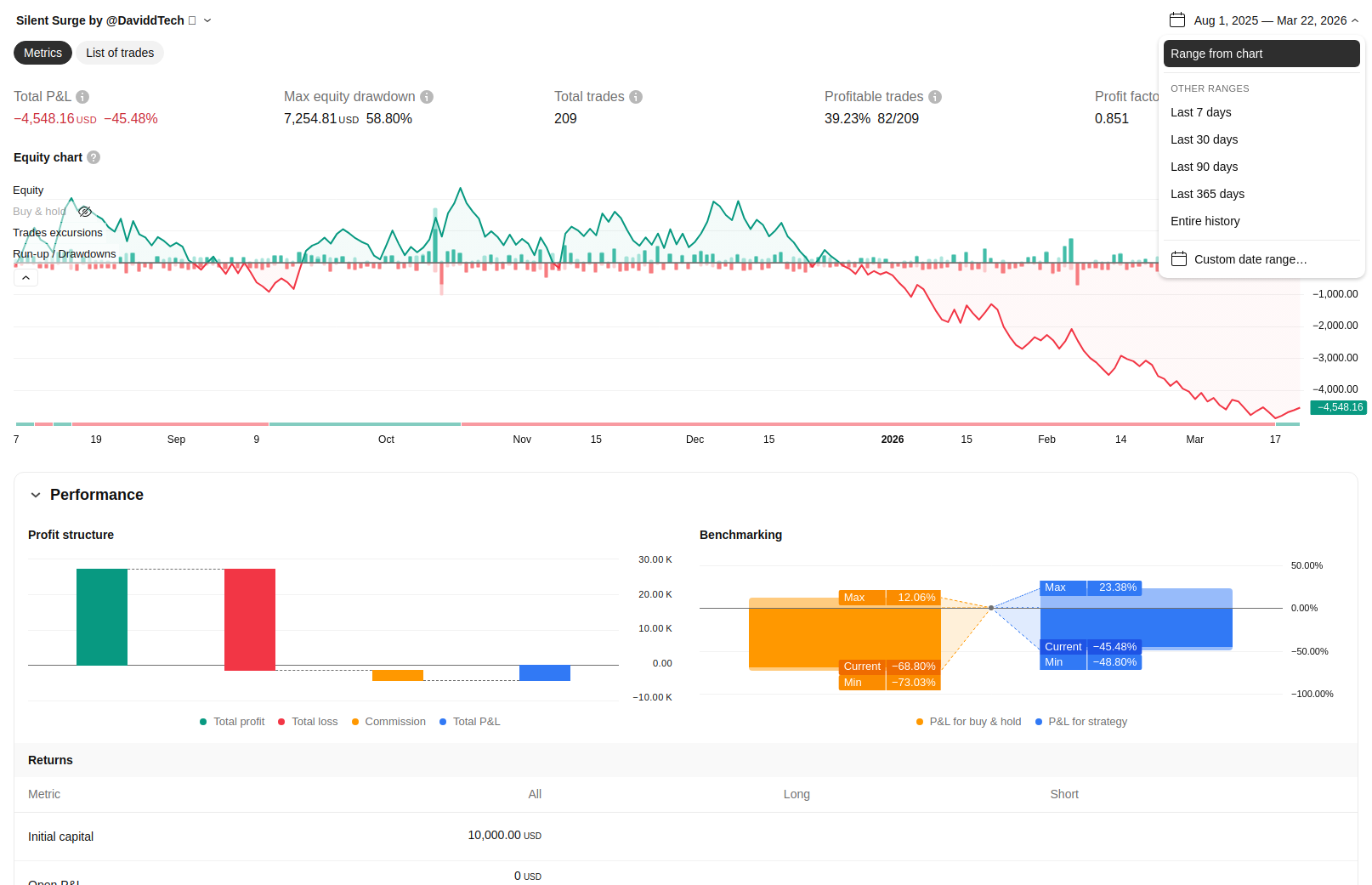Click calendar icon in Custom date range
This screenshot has height=885, width=1372.
(1179, 258)
